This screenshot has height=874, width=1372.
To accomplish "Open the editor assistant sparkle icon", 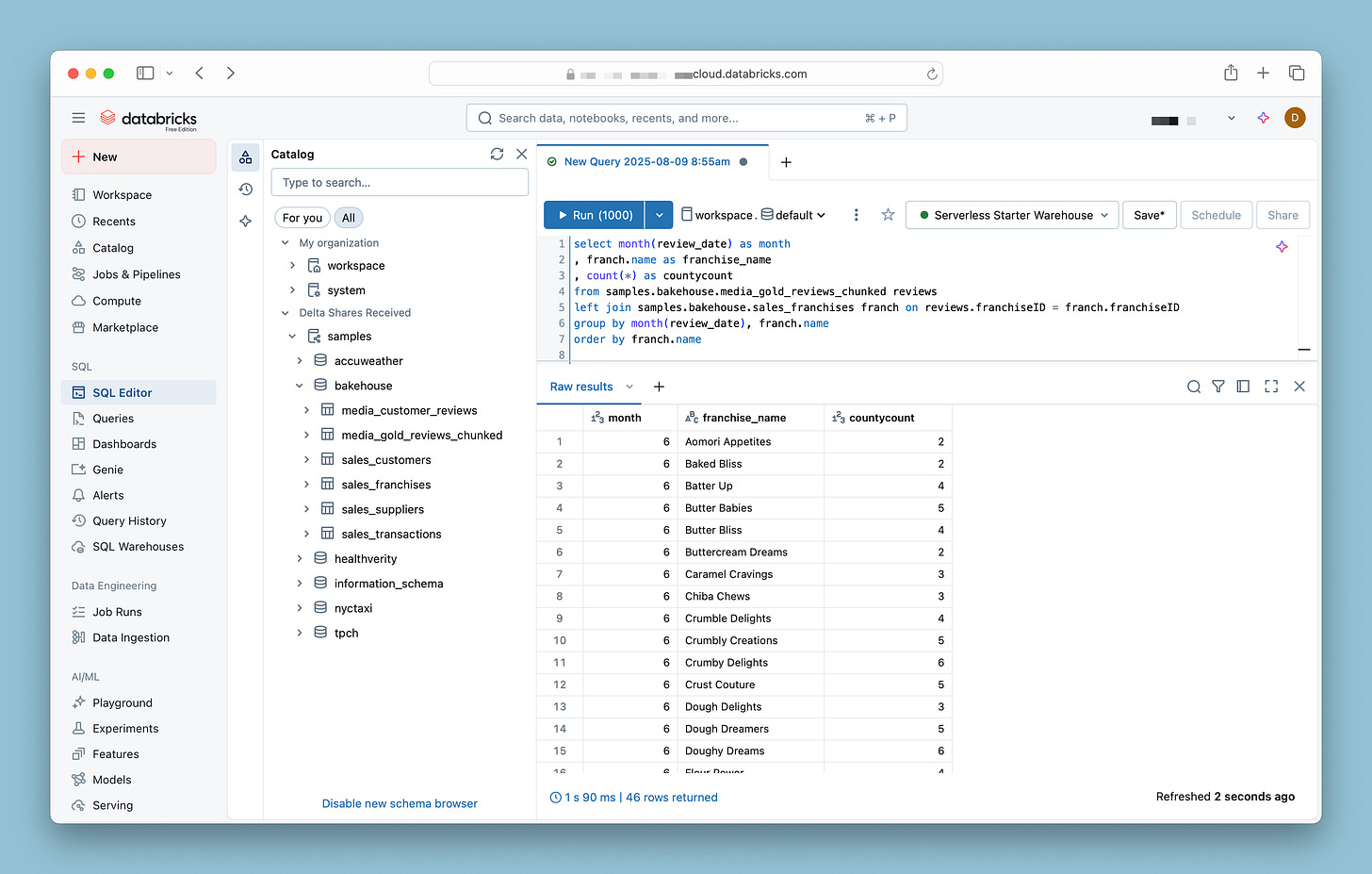I will (x=1282, y=247).
